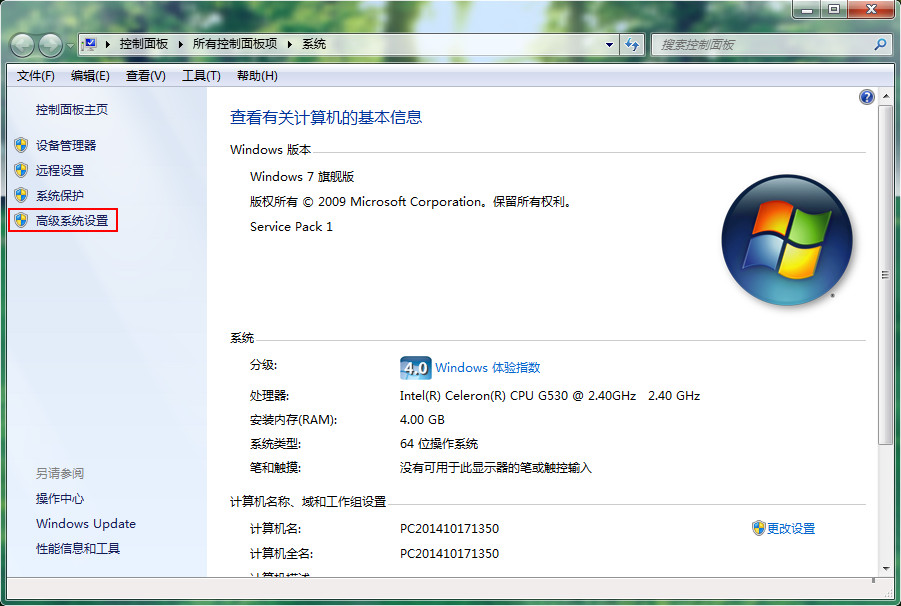901x606 pixels.
Task: Expand the address bar history dropdown
Action: (610, 45)
